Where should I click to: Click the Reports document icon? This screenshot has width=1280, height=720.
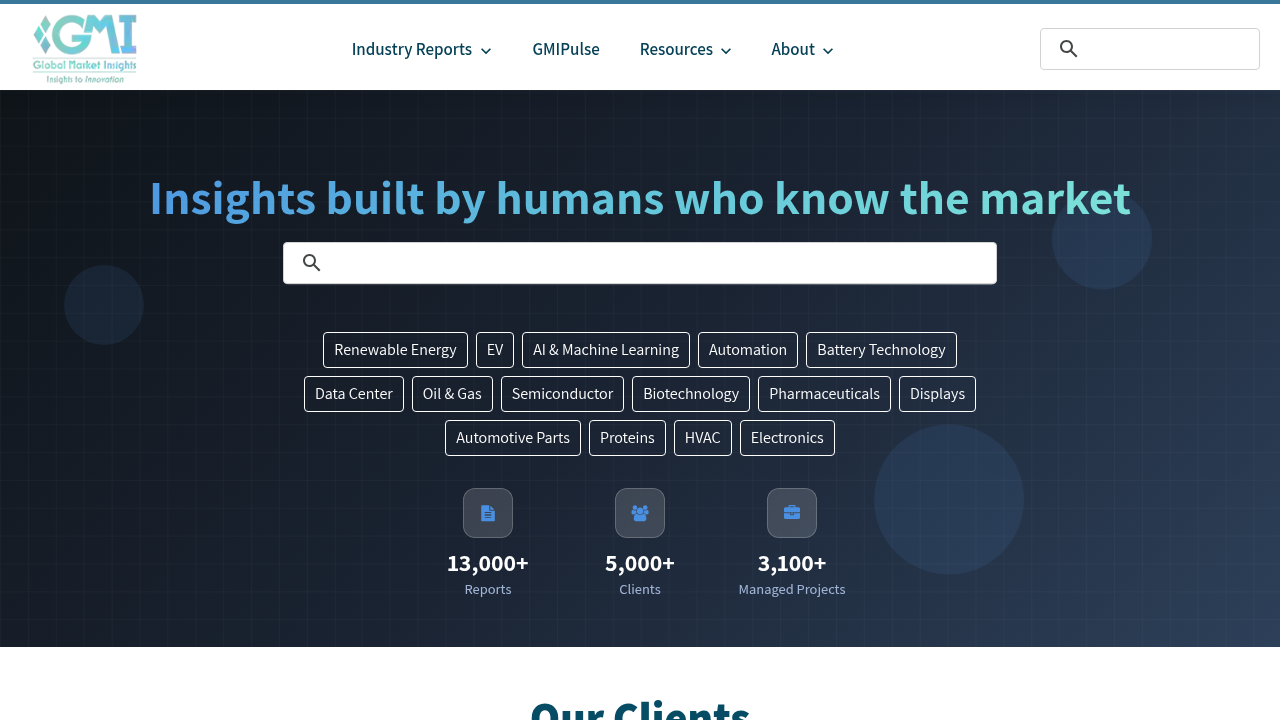[x=488, y=513]
